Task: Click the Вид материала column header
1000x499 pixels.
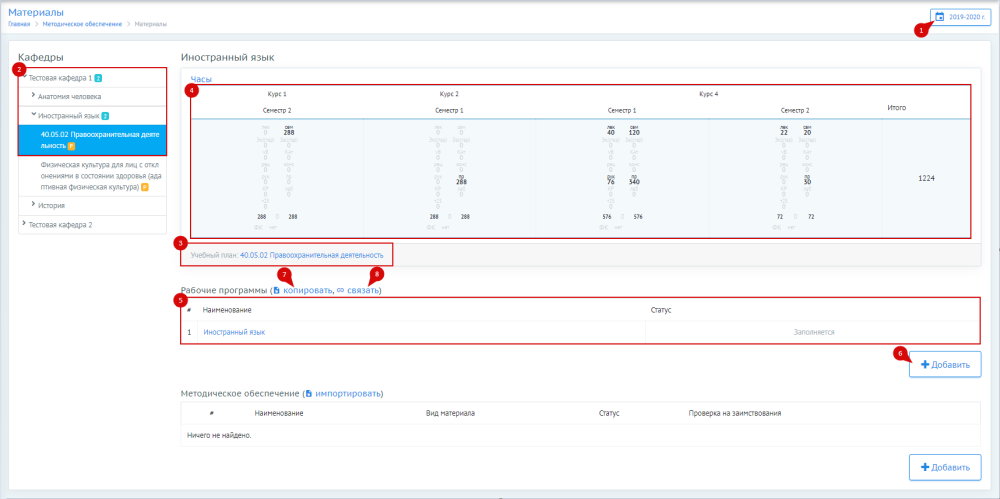Action: point(450,413)
